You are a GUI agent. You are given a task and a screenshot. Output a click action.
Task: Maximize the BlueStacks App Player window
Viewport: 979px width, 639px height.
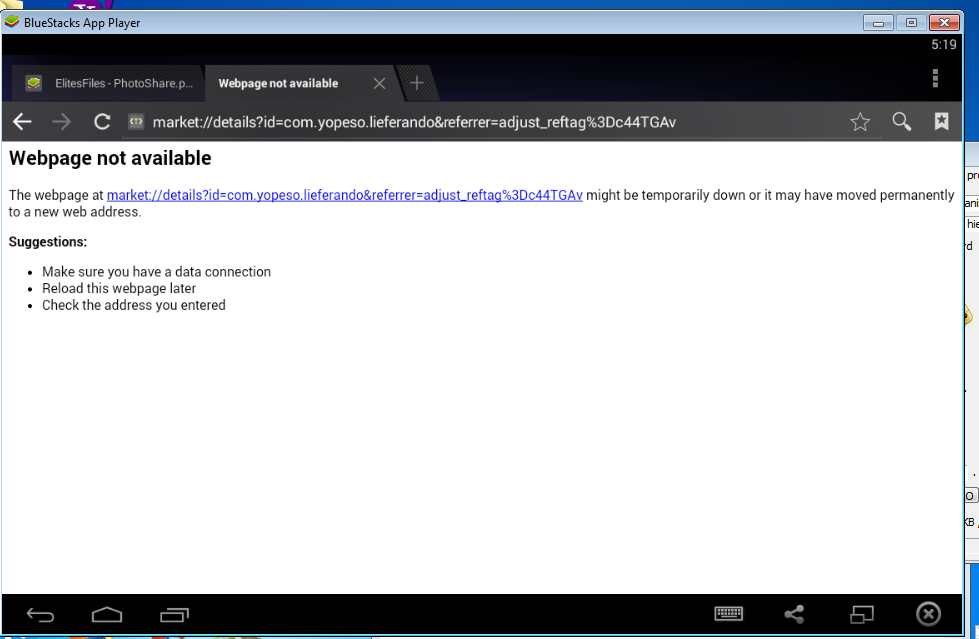tap(911, 22)
